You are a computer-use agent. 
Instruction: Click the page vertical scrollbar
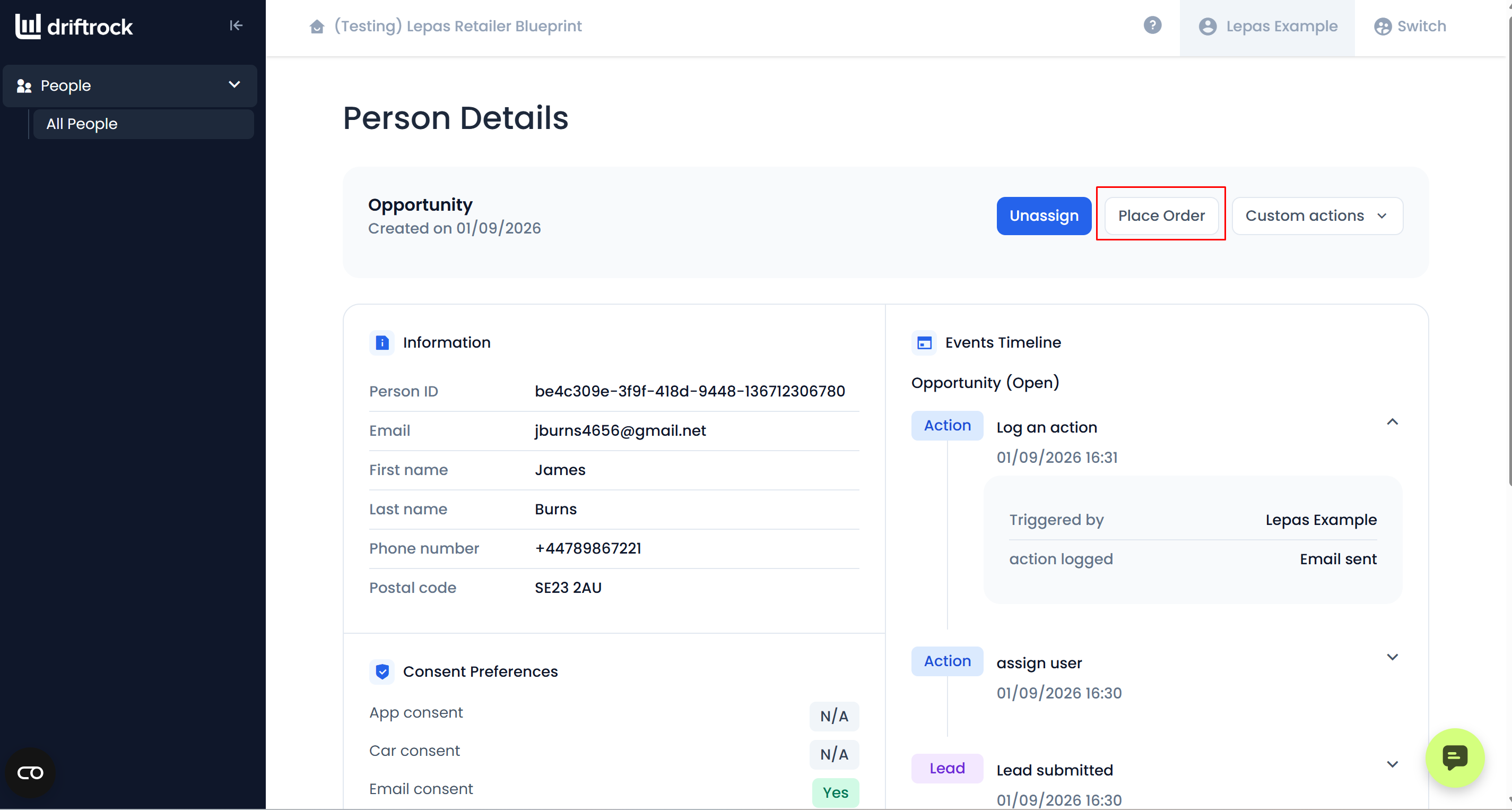pos(1509,253)
